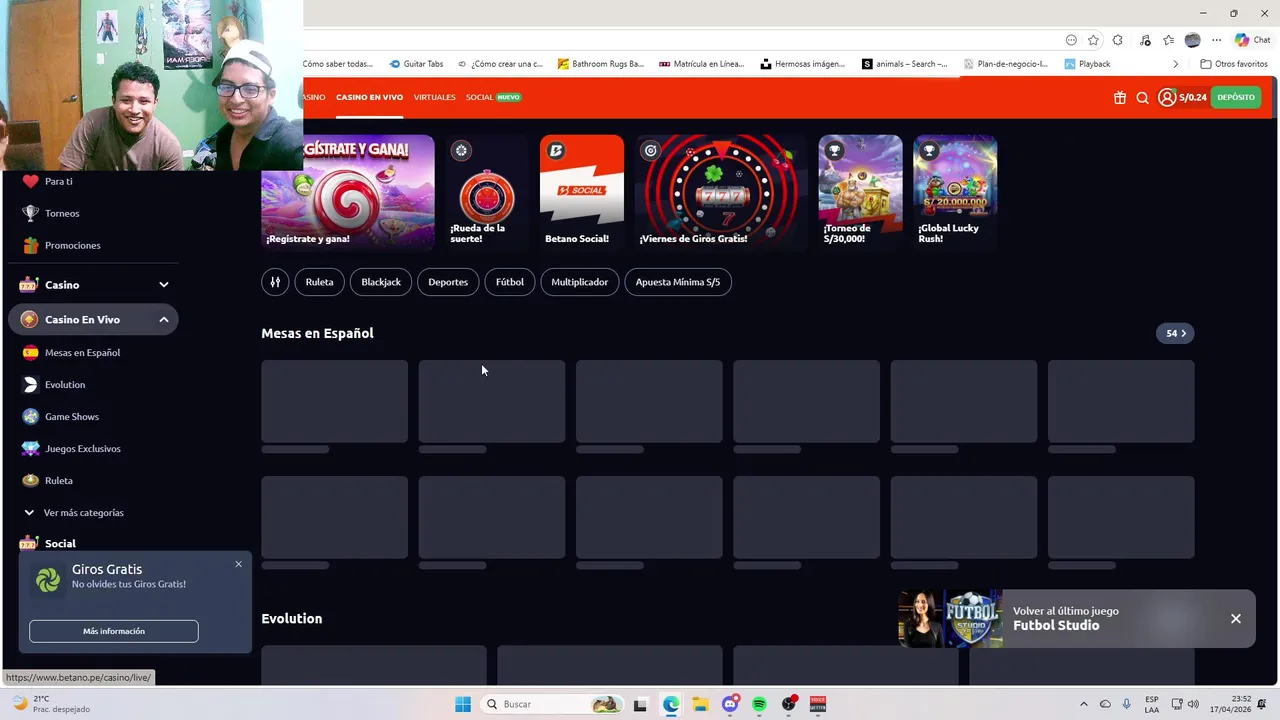The image size is (1280, 720).
Task: Filter games by Ruleta chip
Action: (319, 282)
